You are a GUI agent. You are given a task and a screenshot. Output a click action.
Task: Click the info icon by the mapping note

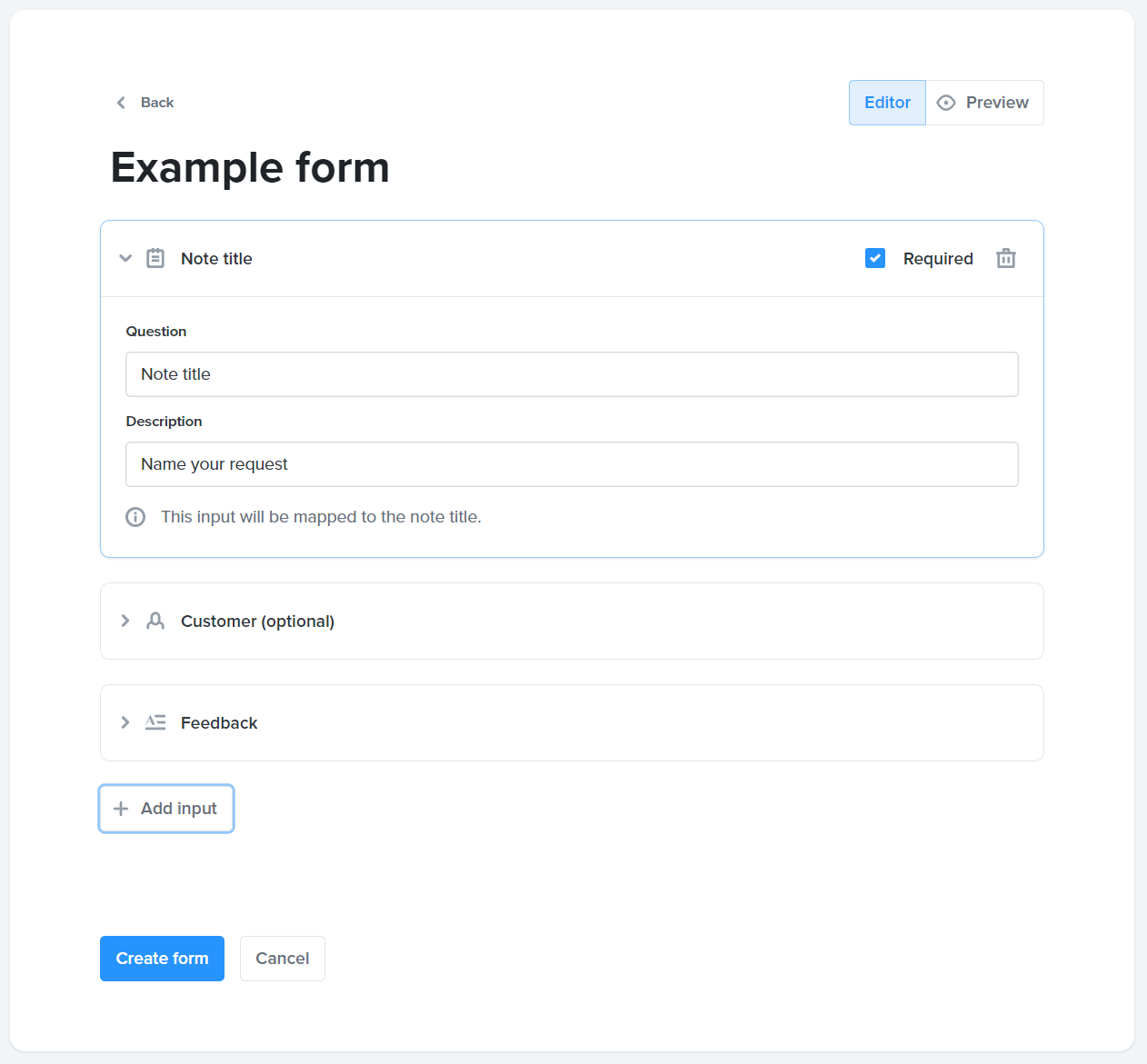pyautogui.click(x=135, y=517)
